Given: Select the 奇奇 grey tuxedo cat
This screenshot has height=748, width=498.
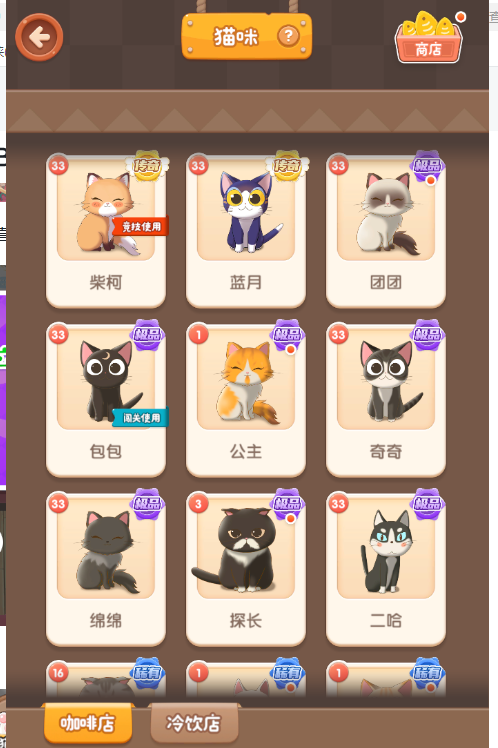Looking at the screenshot, I should coord(386,400).
